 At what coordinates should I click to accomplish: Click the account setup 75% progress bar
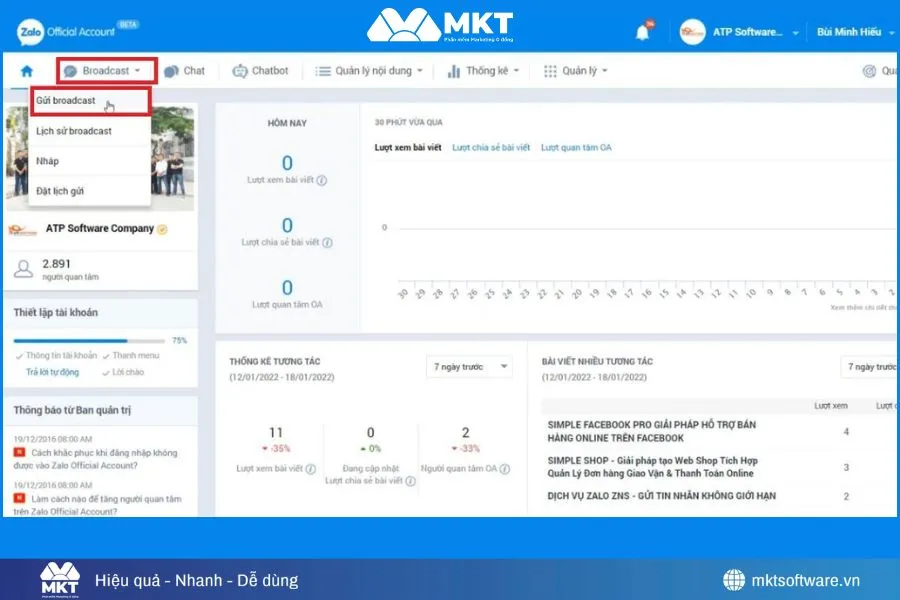click(x=90, y=341)
